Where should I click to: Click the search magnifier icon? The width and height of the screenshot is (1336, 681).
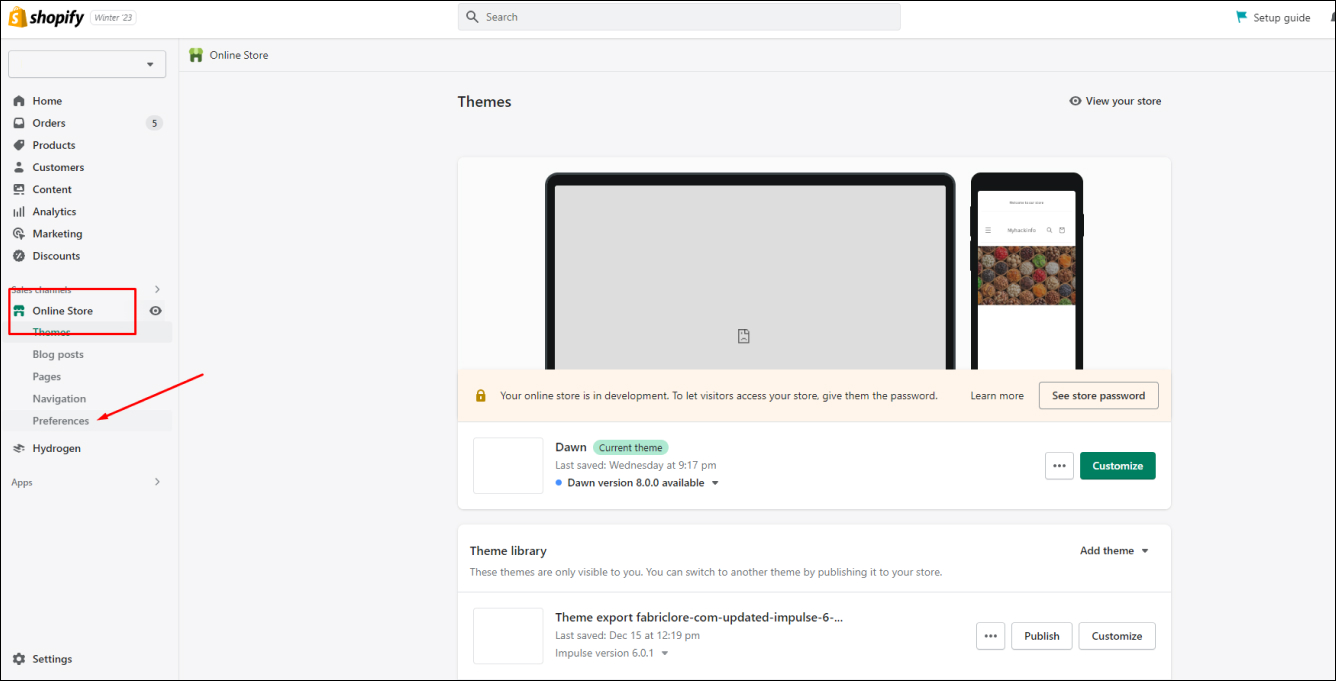click(x=473, y=17)
